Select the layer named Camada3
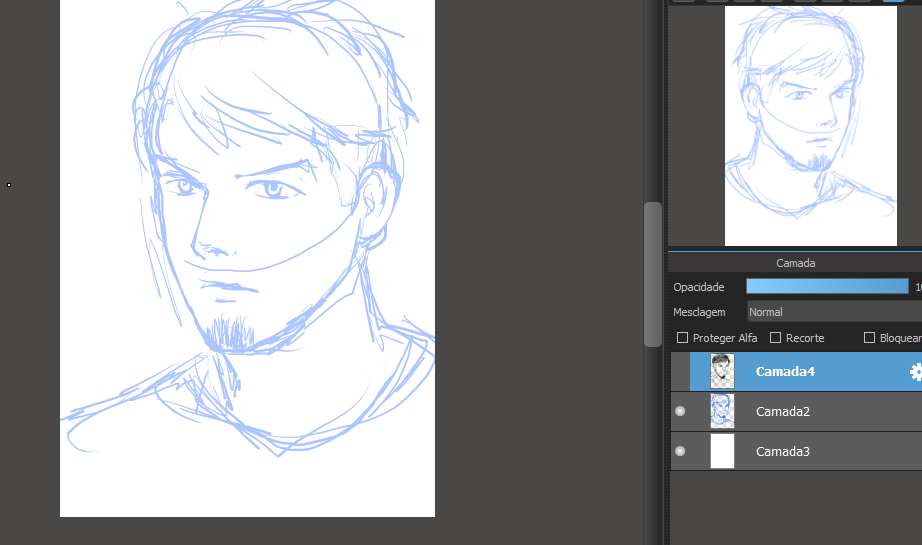922x545 pixels. 783,452
